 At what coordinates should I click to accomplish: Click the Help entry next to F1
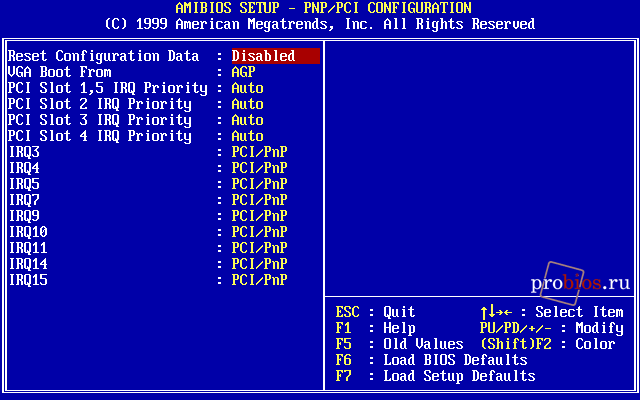tap(399, 328)
